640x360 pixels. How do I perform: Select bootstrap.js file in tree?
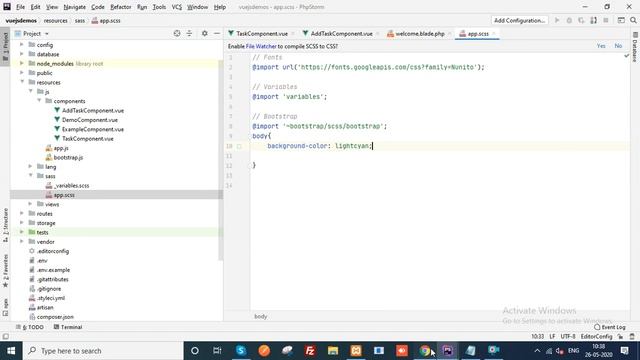[68, 157]
